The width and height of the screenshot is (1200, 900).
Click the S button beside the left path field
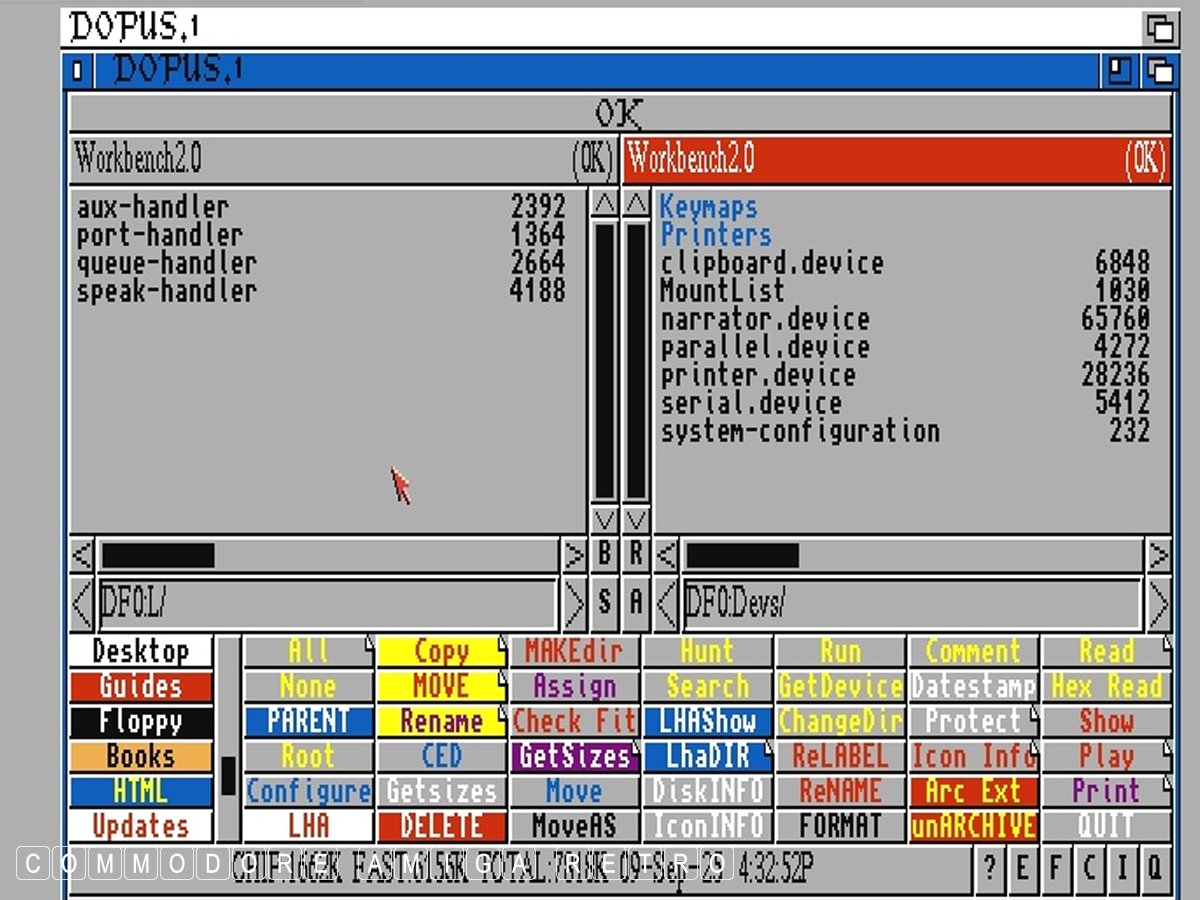click(604, 603)
